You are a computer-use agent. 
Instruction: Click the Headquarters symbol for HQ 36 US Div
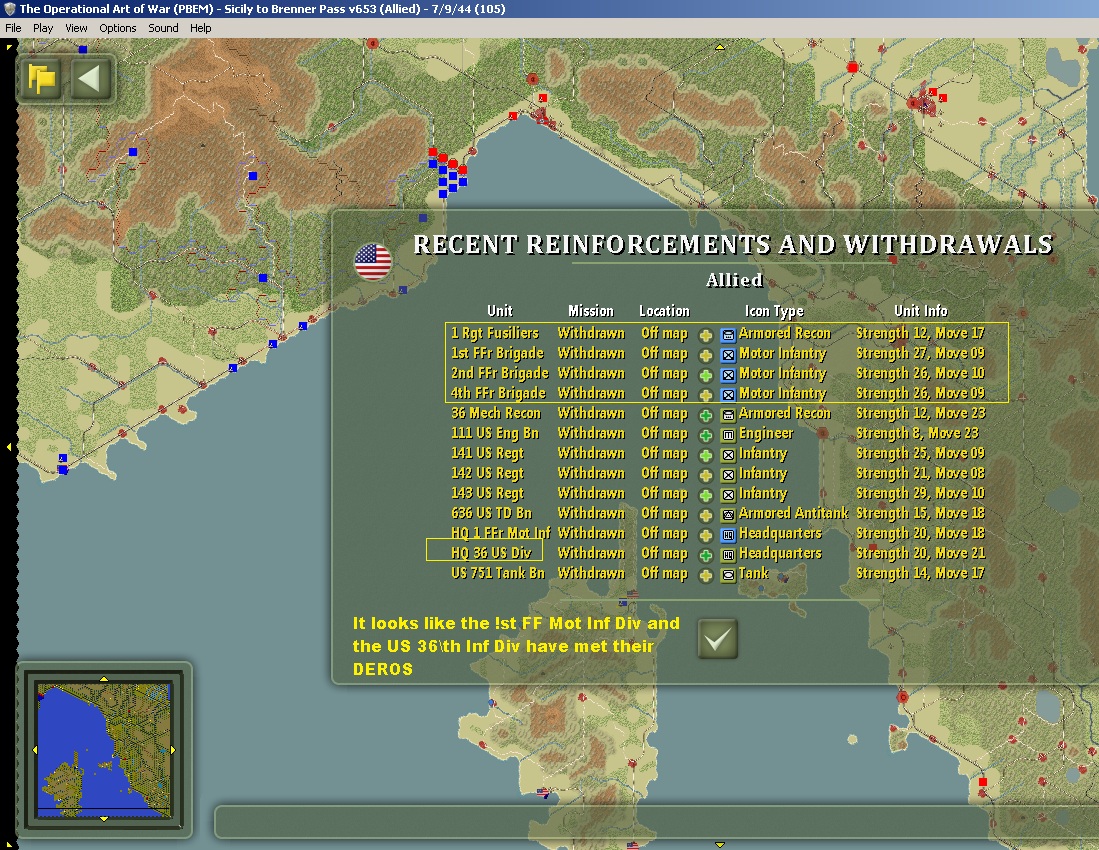click(728, 555)
